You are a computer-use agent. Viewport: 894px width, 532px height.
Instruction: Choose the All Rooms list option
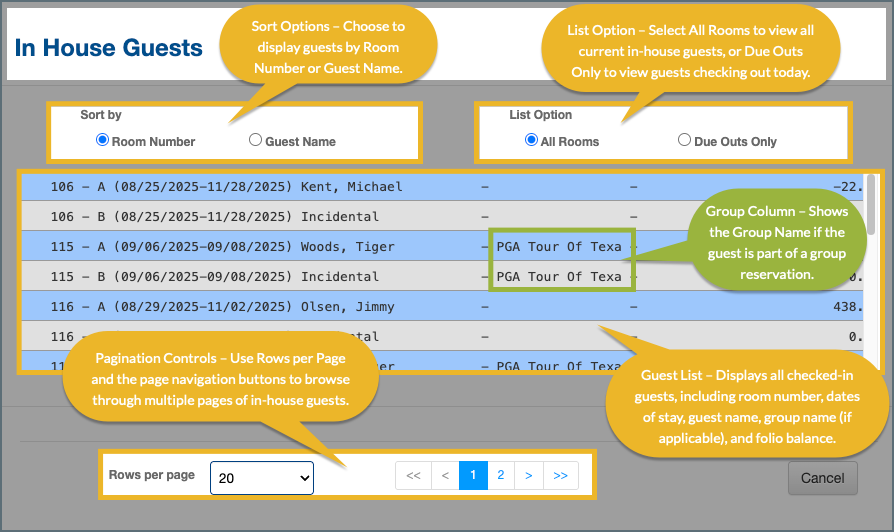pos(531,141)
